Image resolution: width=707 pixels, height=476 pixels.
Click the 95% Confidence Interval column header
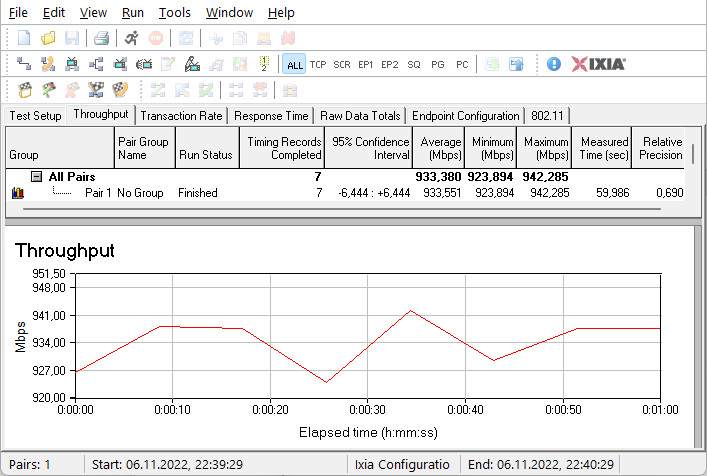pos(368,148)
